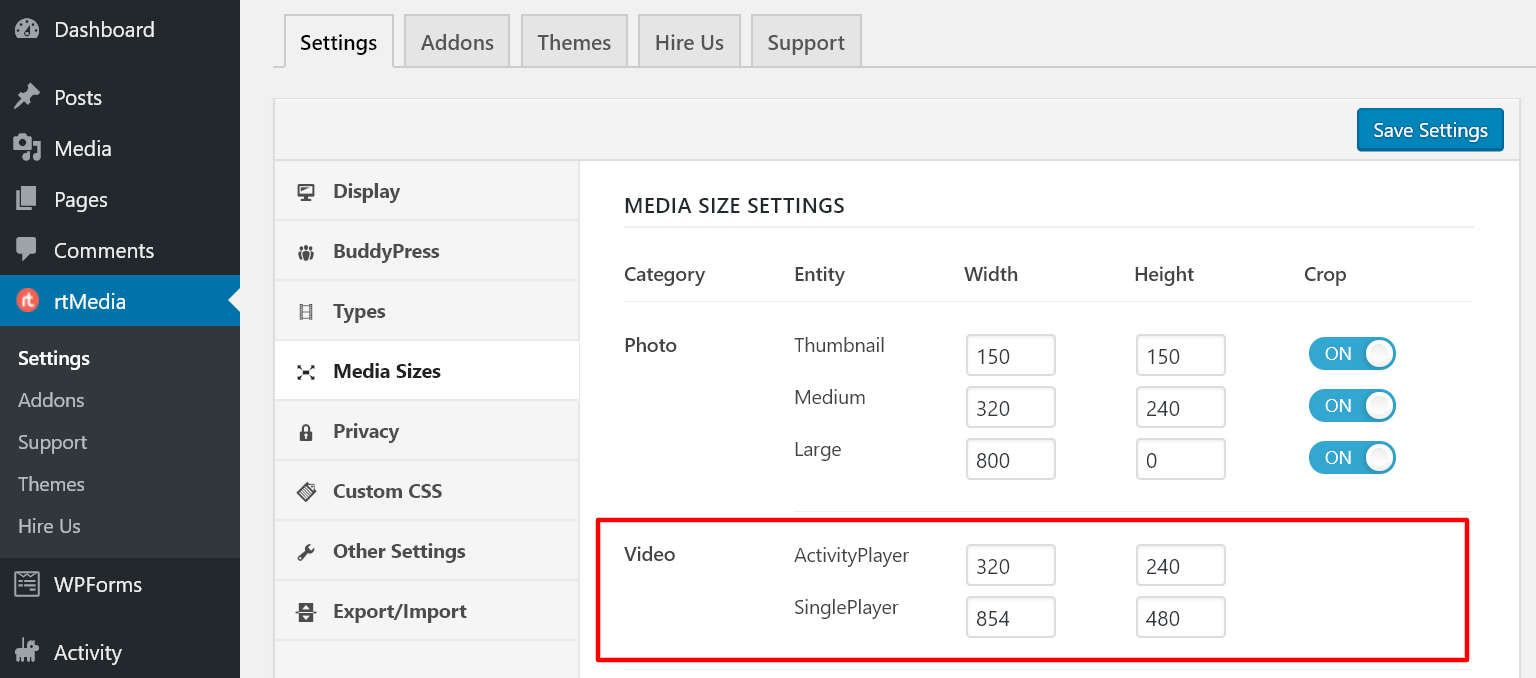Edit the SinglePlayer width input field
Viewport: 1536px width, 678px height.
(x=1010, y=617)
